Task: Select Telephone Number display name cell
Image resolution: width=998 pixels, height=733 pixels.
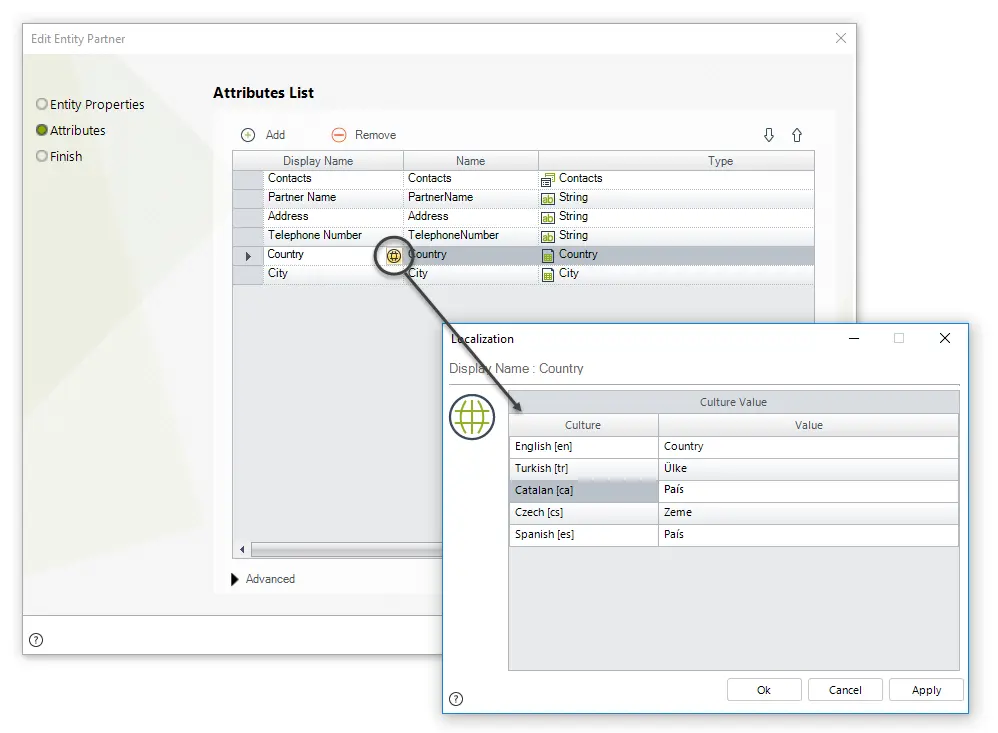Action: point(333,236)
